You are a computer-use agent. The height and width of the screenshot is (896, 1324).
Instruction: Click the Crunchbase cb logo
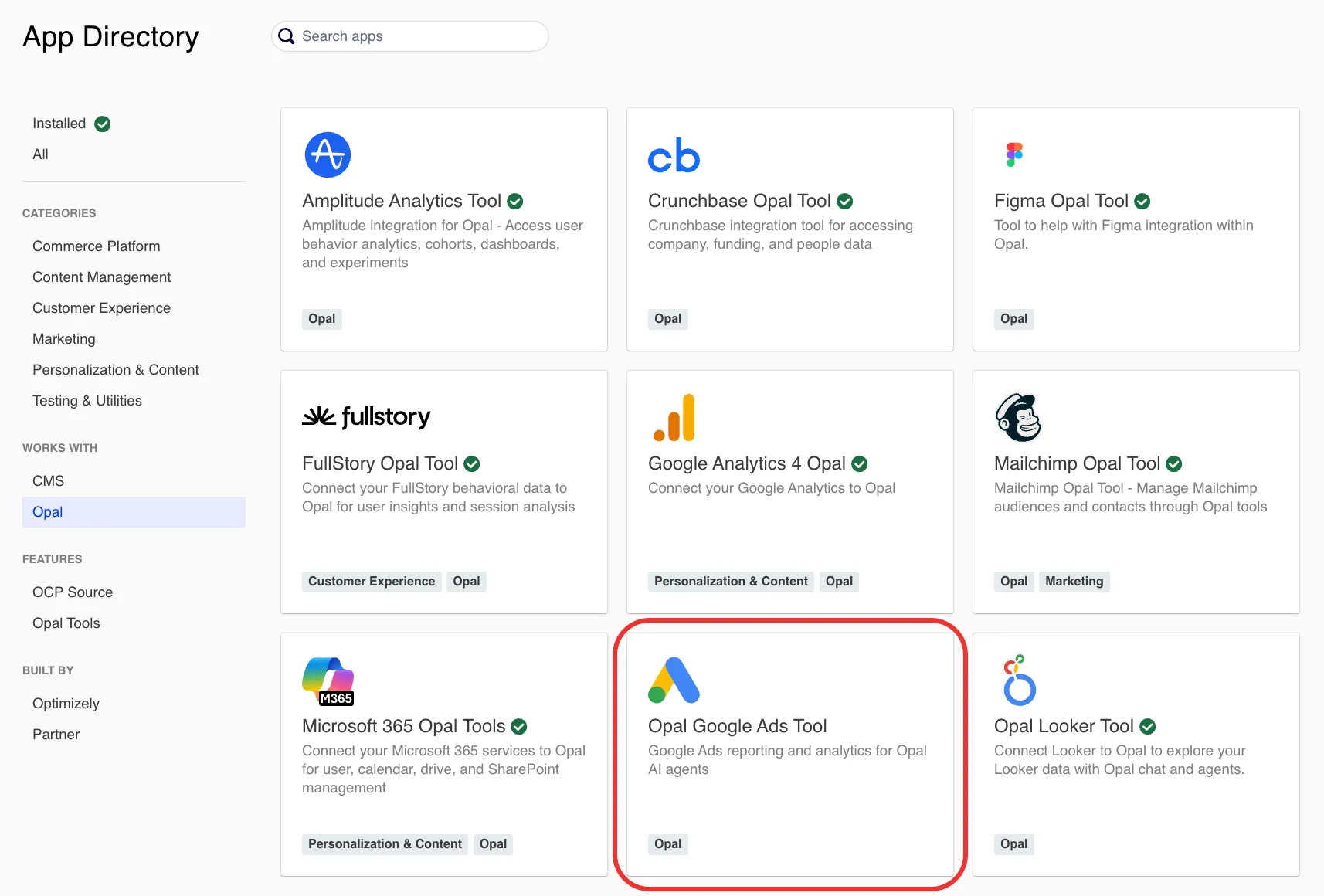[674, 155]
